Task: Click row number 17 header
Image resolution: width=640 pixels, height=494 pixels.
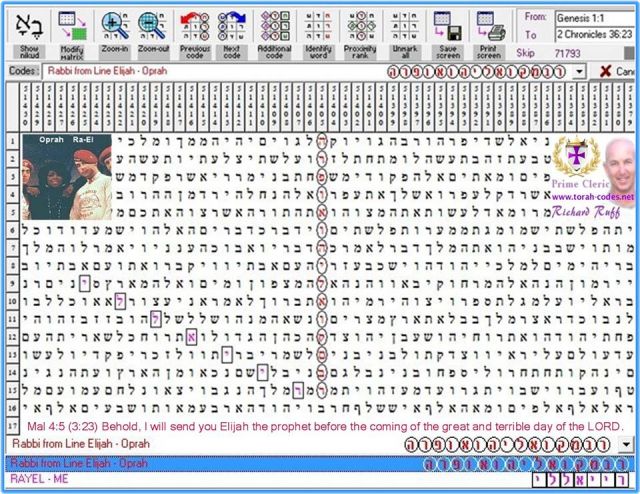Action: tap(13, 426)
